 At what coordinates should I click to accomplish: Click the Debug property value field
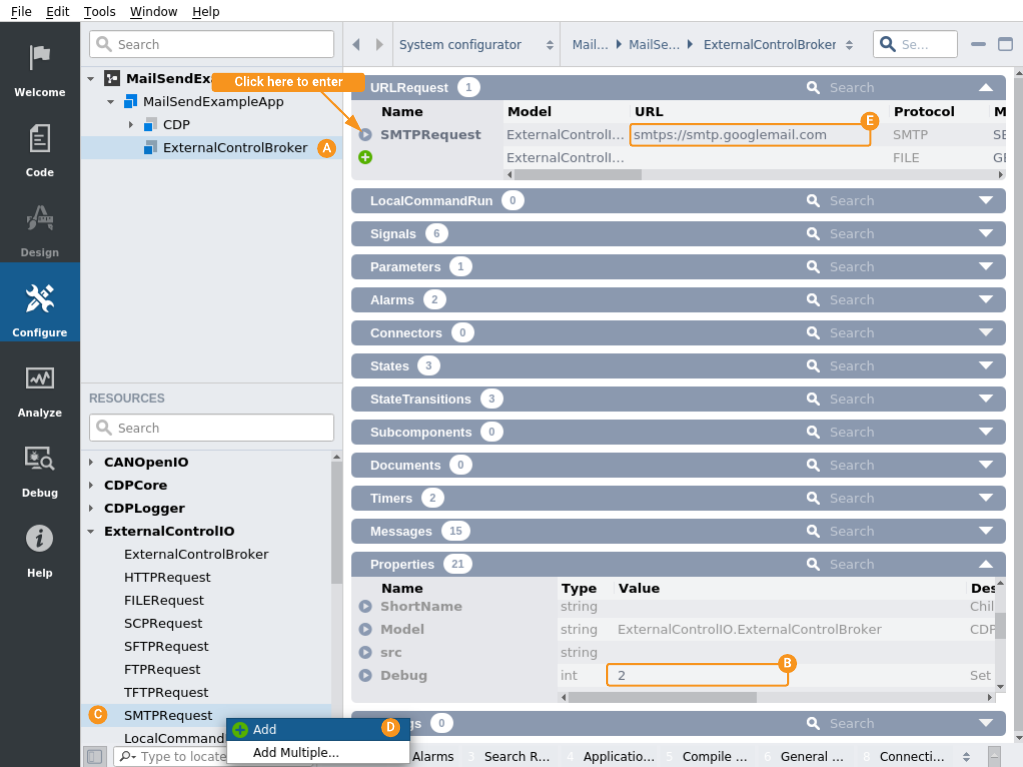pos(696,676)
